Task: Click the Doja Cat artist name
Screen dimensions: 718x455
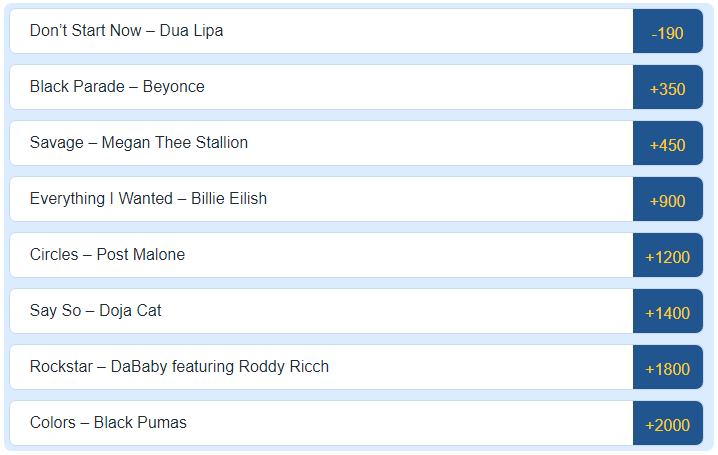Action: pyautogui.click(x=130, y=311)
